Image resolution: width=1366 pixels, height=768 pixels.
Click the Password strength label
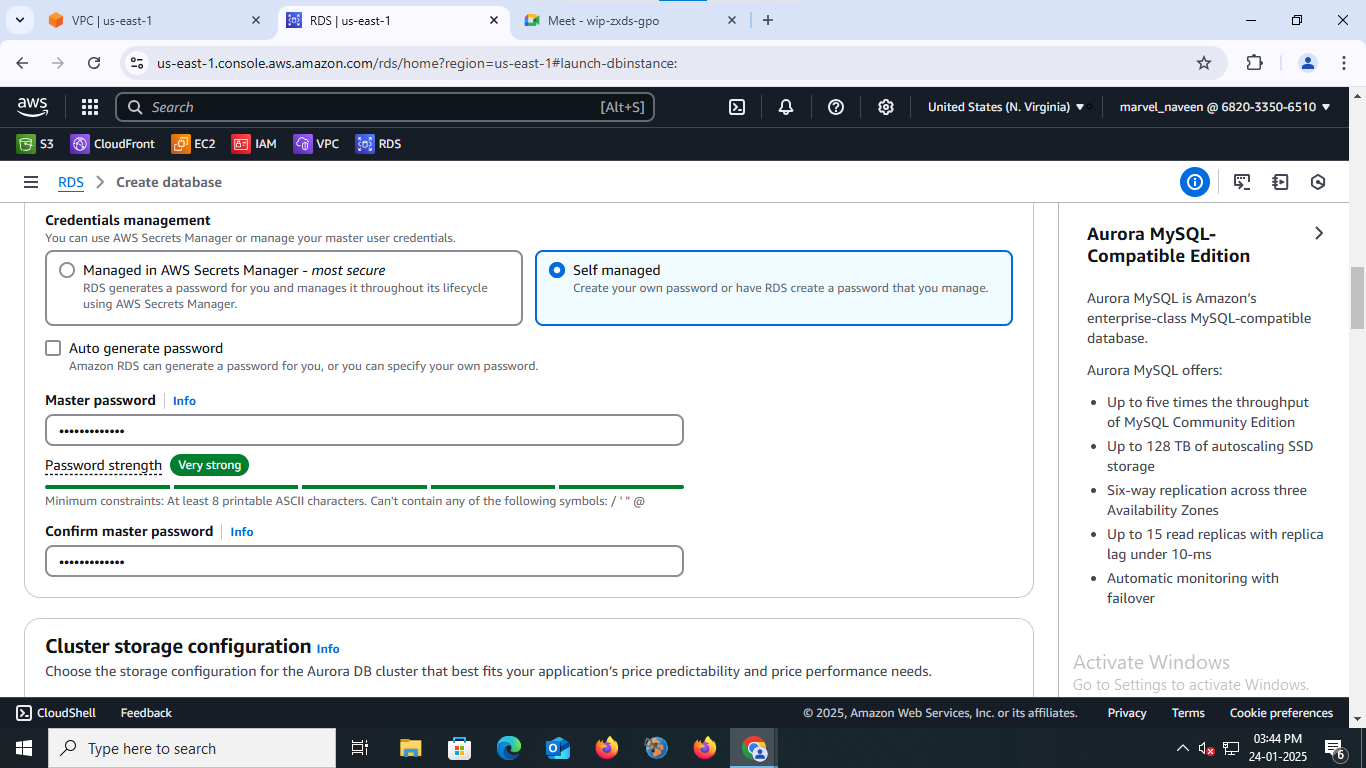103,465
